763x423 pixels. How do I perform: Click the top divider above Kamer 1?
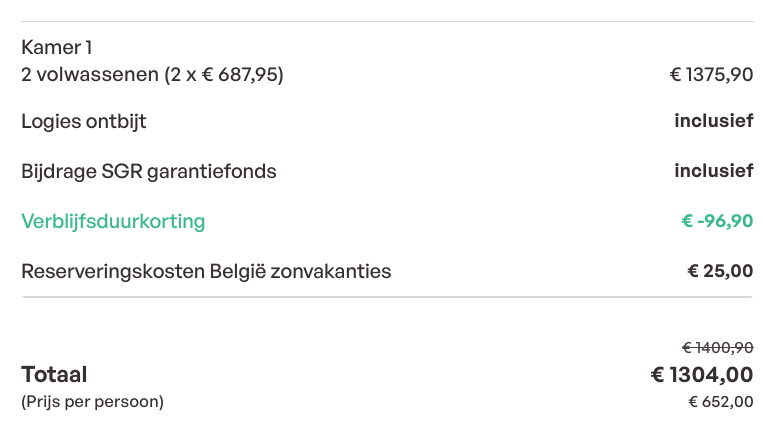click(x=387, y=21)
